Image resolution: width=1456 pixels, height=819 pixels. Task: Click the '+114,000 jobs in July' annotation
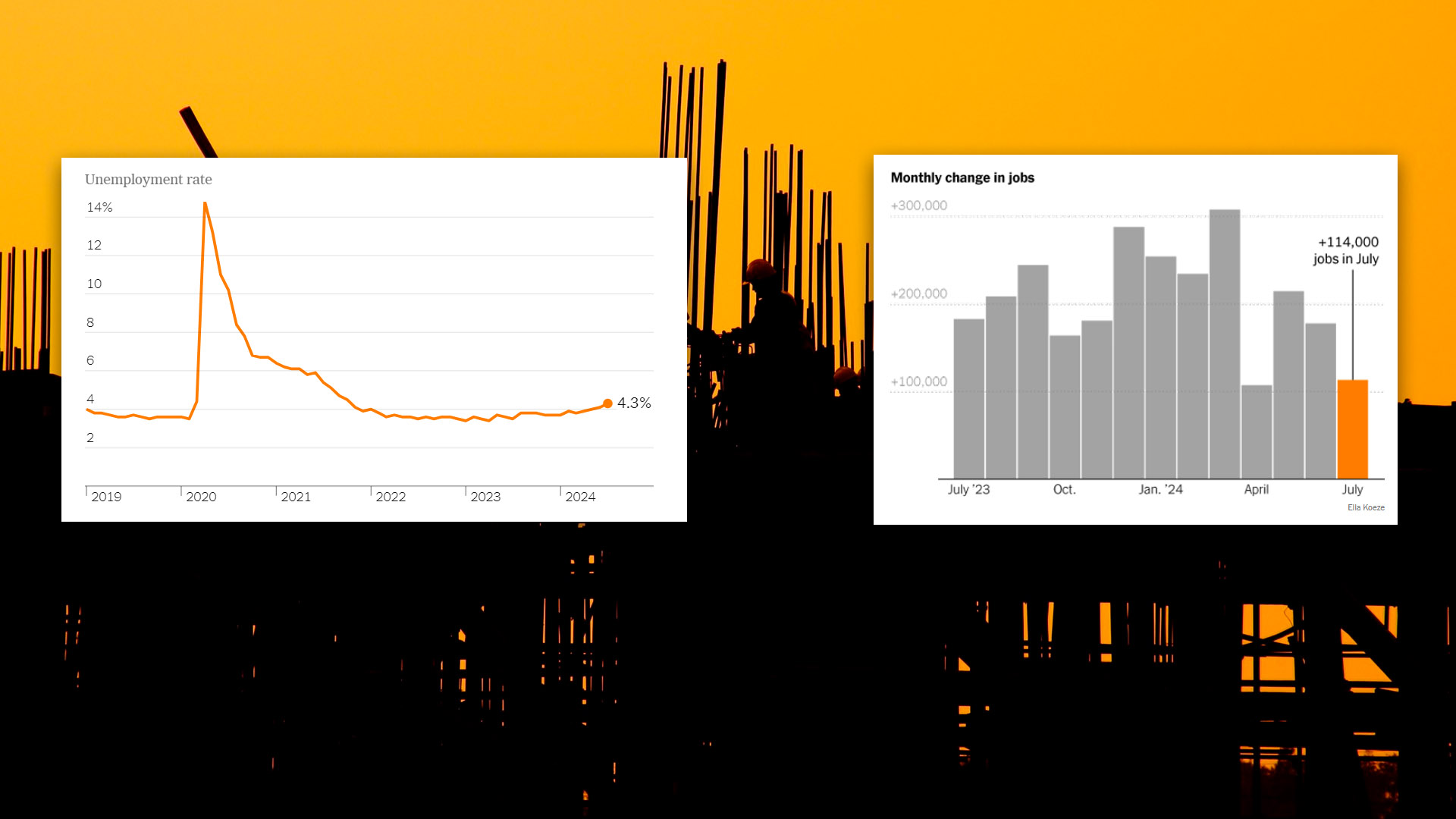pos(1347,250)
